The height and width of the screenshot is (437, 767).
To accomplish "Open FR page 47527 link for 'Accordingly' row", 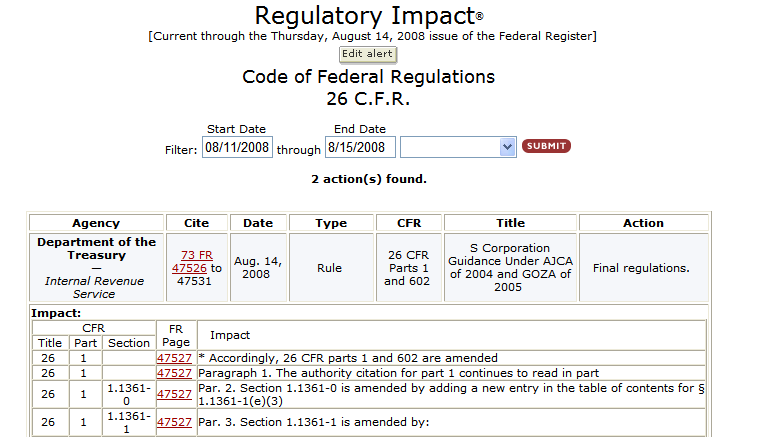I will (x=174, y=358).
